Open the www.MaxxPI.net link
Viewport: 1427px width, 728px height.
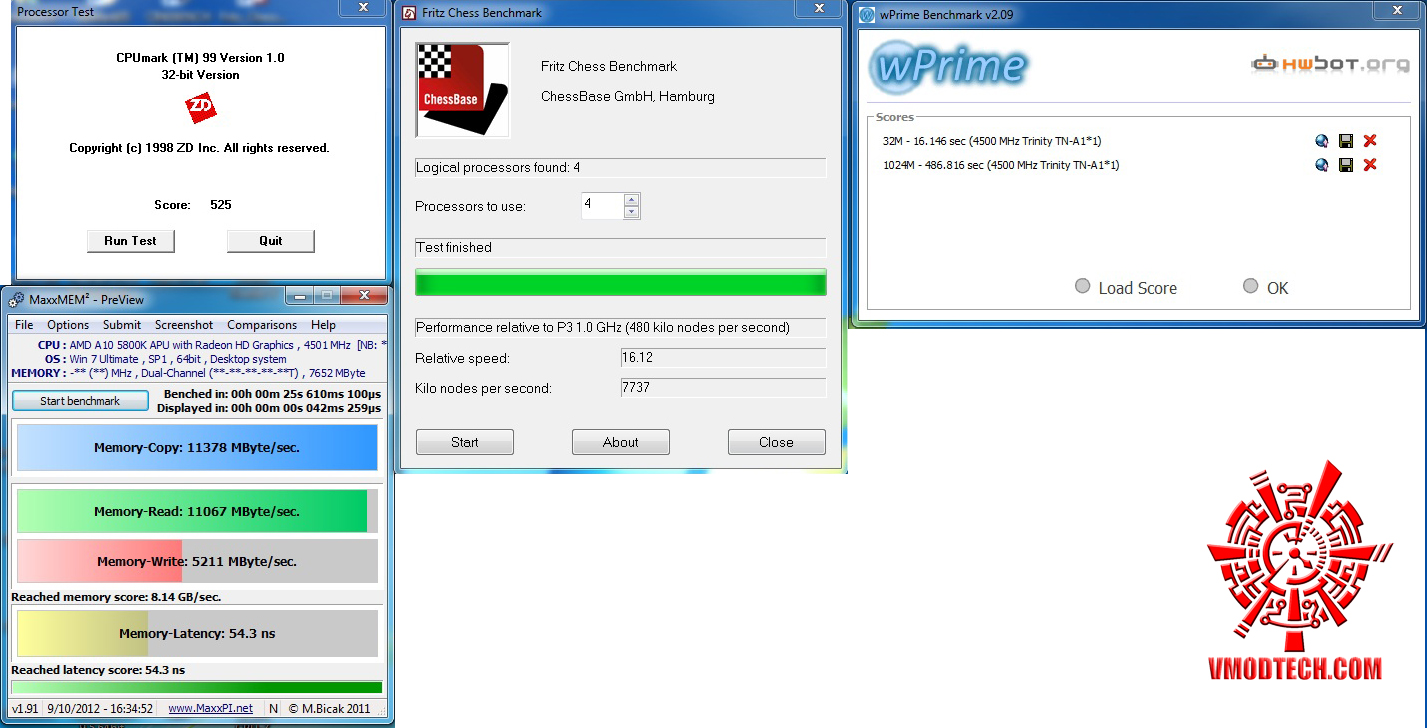(x=210, y=709)
